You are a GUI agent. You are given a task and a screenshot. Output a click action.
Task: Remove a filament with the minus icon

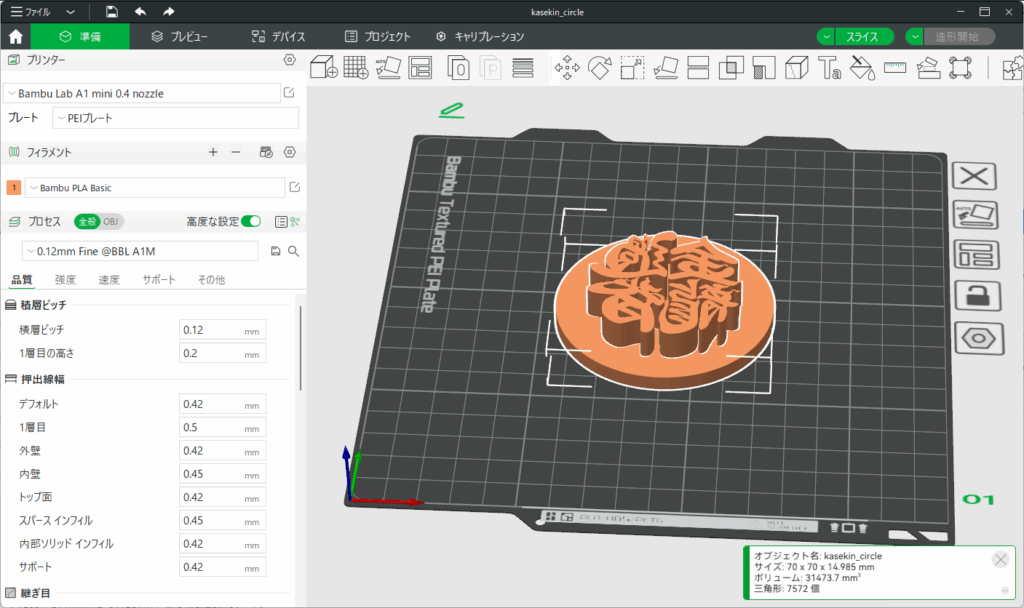click(x=236, y=152)
